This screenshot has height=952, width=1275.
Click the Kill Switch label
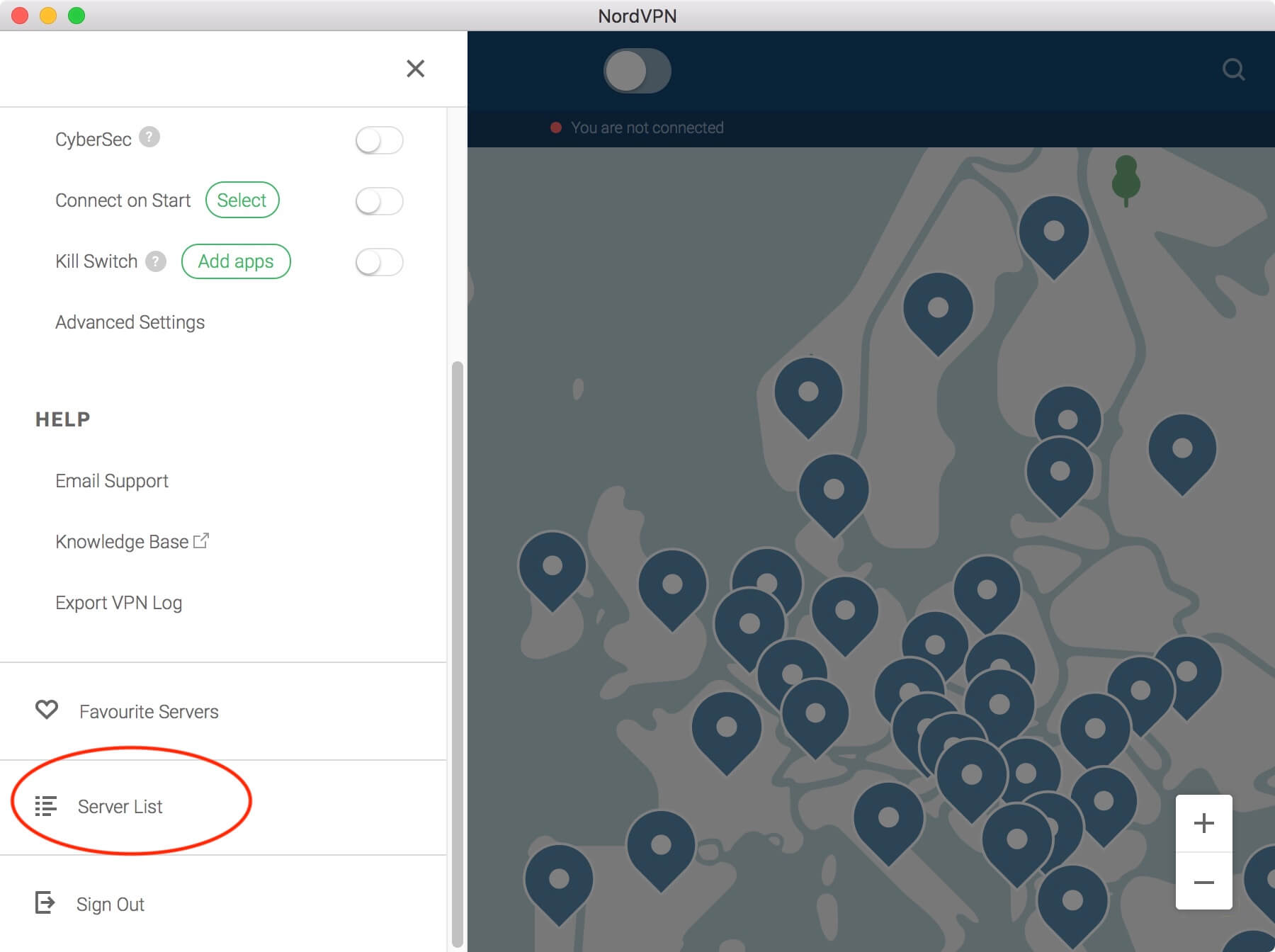[x=96, y=261]
